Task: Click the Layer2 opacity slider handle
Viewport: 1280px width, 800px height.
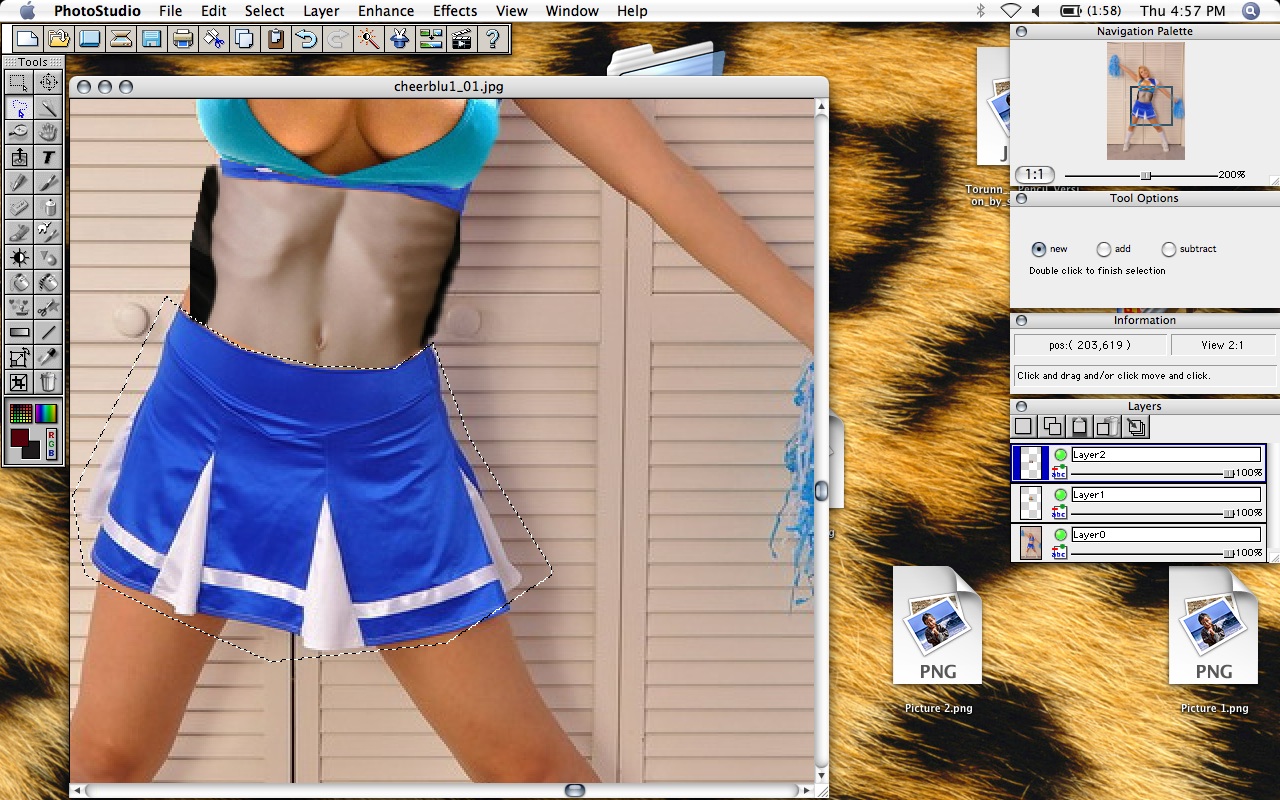Action: pos(1229,473)
